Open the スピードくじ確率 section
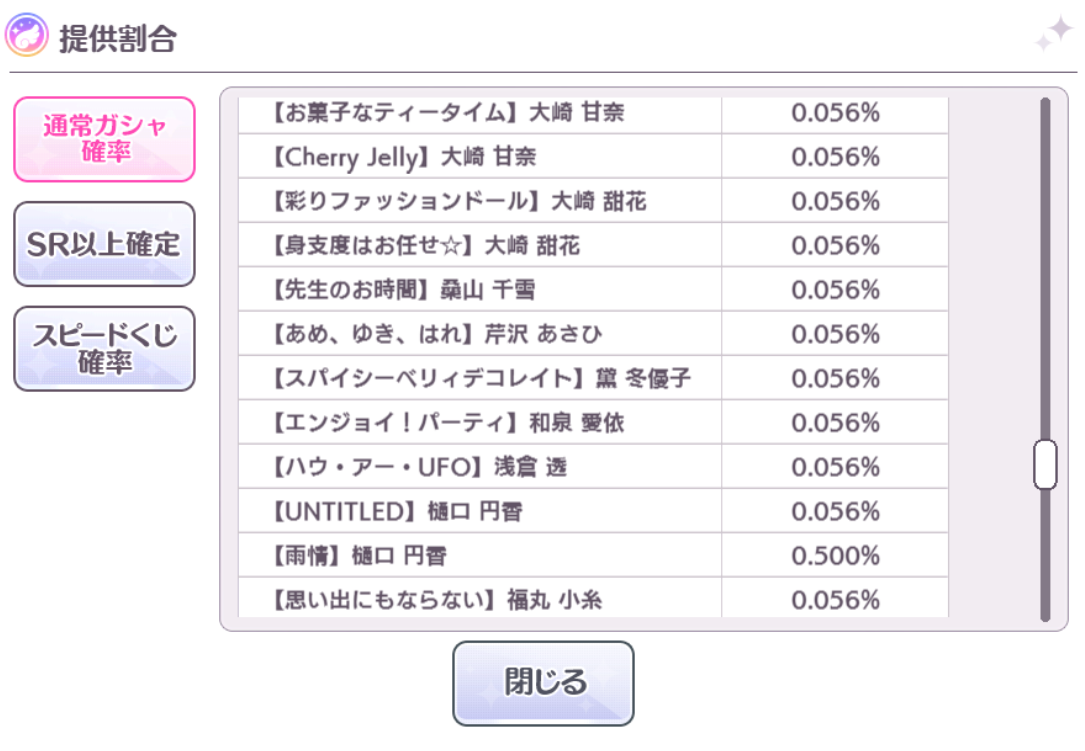 pos(103,348)
